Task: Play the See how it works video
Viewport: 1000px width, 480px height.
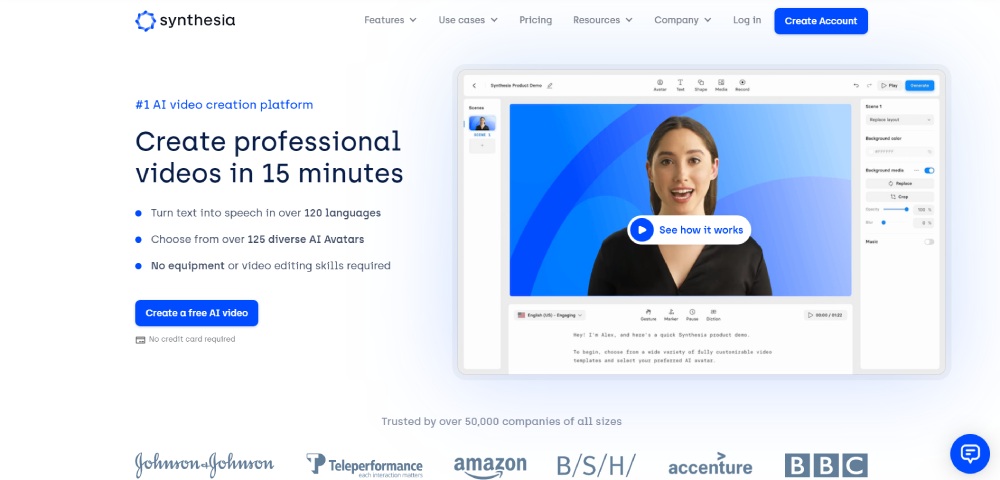Action: click(689, 229)
